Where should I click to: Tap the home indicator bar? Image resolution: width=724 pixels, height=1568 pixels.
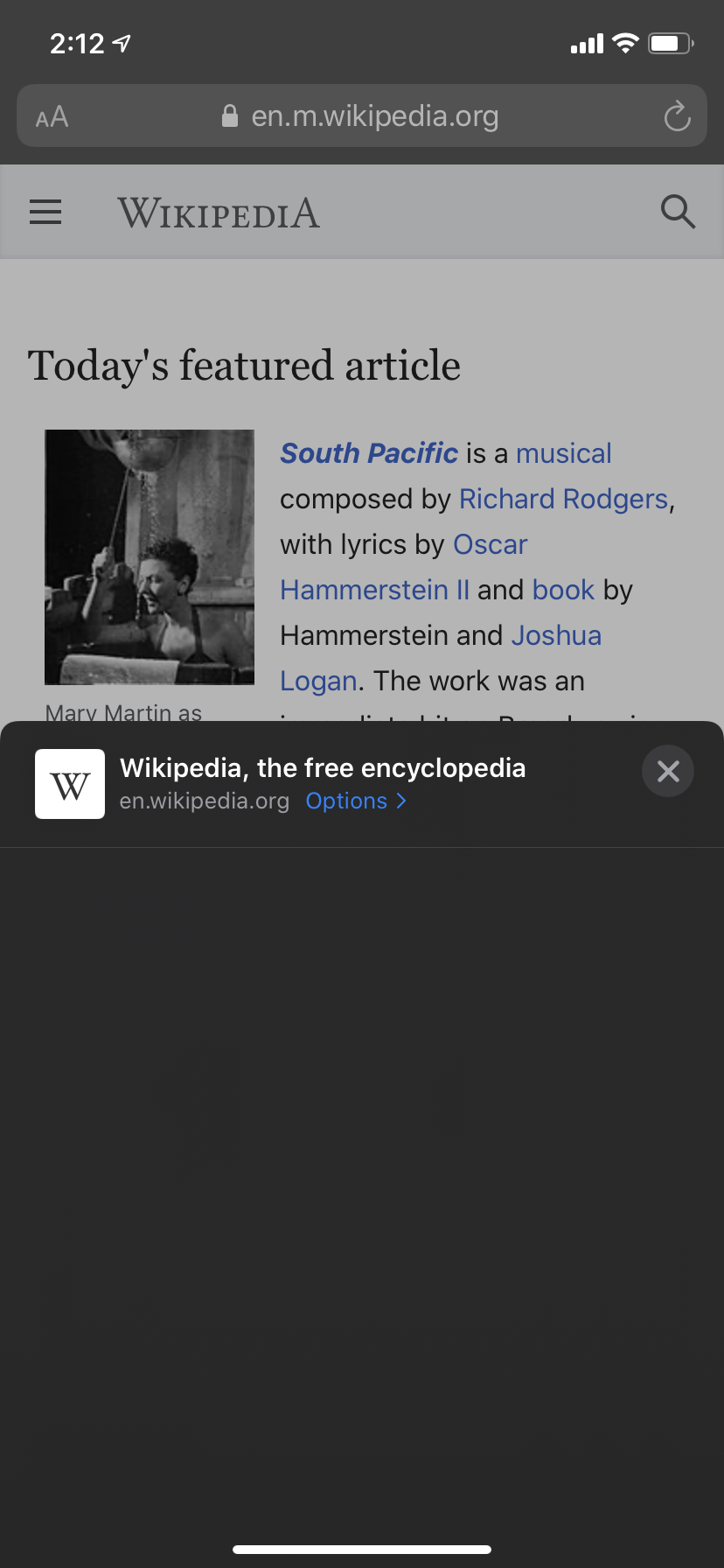(362, 1550)
